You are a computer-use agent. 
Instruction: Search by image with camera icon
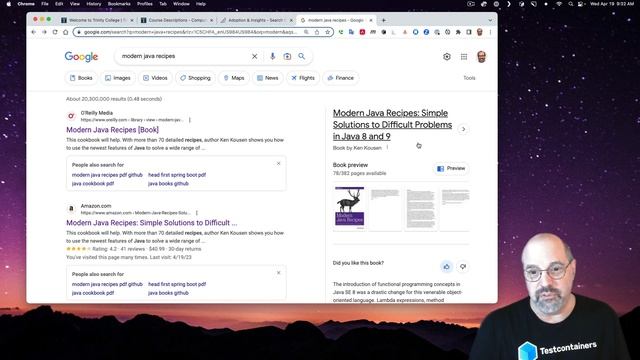tap(287, 56)
